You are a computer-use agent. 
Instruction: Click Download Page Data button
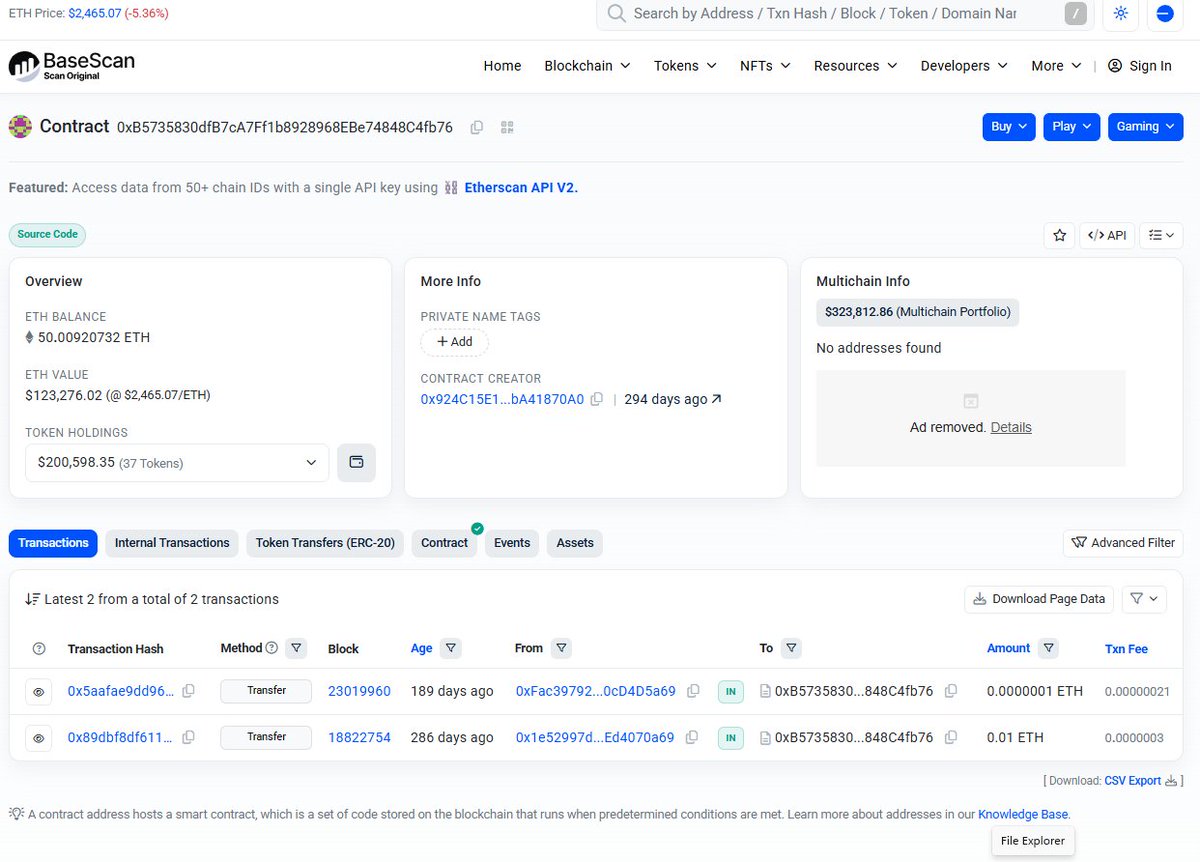click(x=1039, y=599)
